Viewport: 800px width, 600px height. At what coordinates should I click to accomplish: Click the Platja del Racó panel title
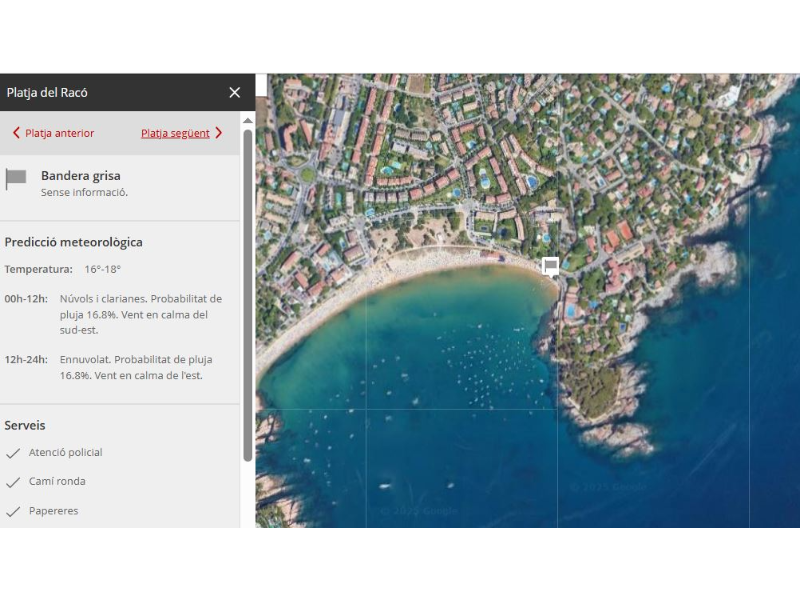[47, 93]
